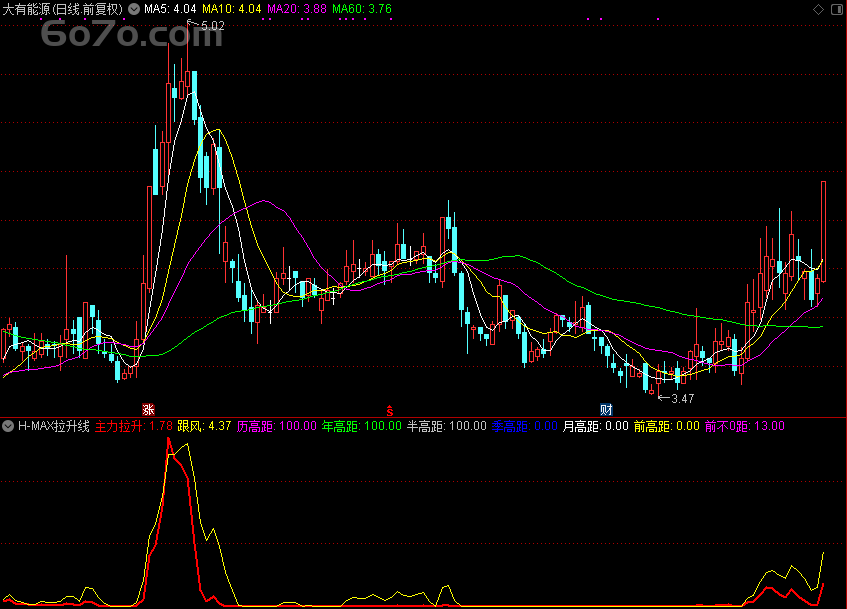847x609 pixels.
Task: Click the green 年高距: 100.00 value
Action: (x=361, y=426)
